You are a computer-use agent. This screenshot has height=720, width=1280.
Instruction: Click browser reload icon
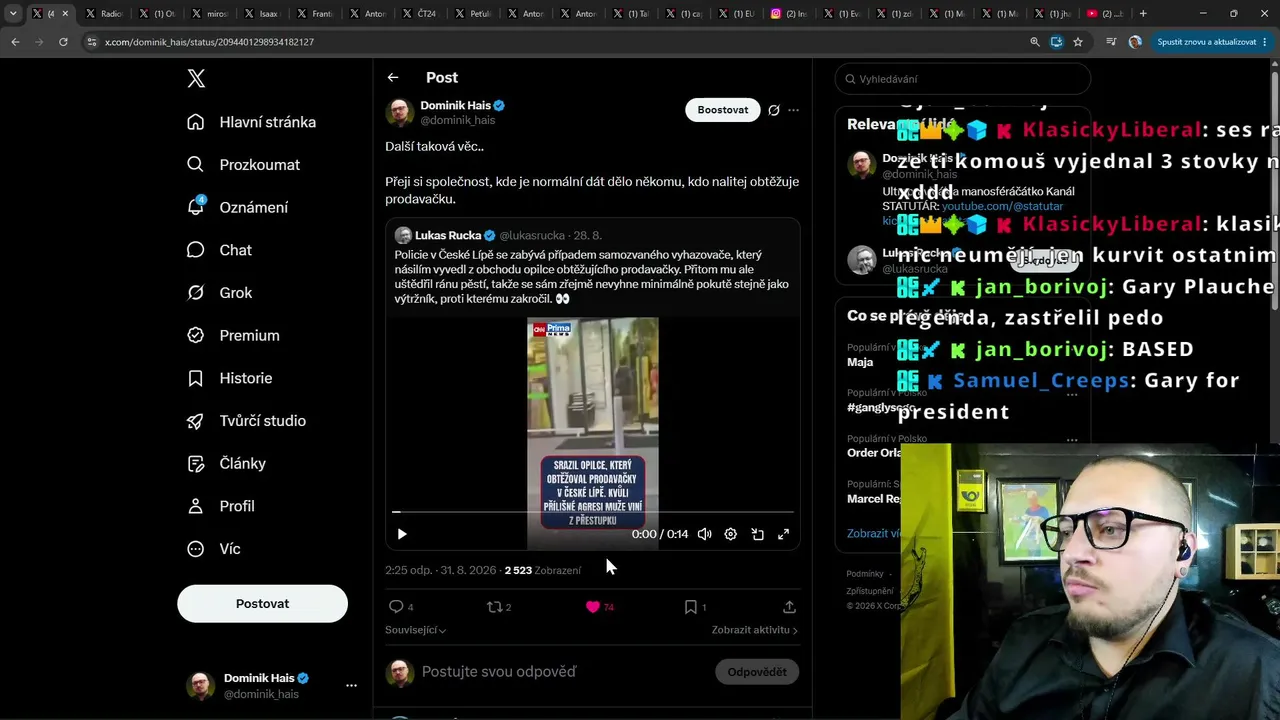pyautogui.click(x=63, y=42)
